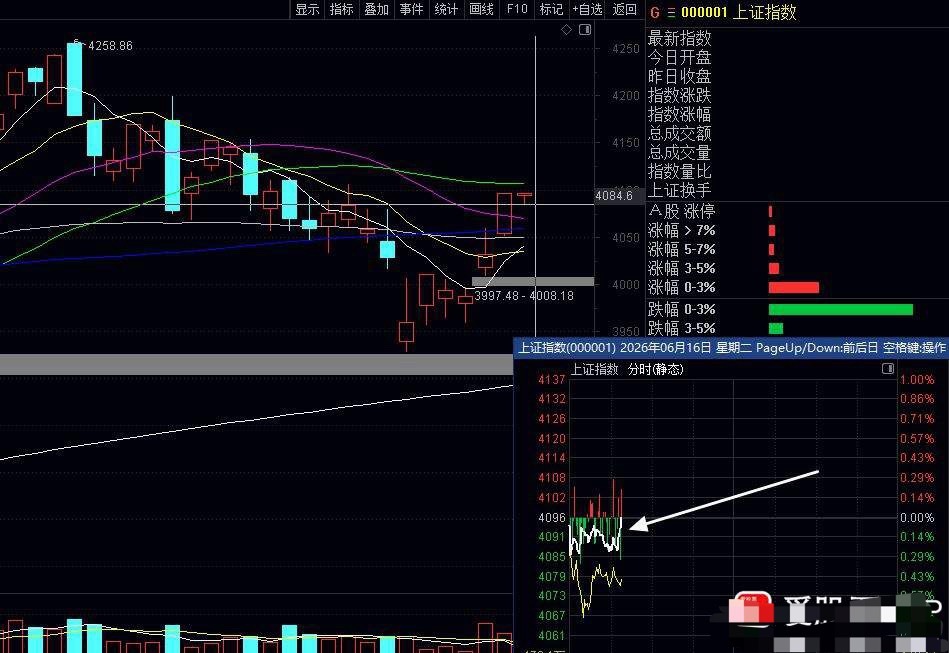
Task: Click the panel icon in the 分时 popup
Action: click(x=888, y=369)
